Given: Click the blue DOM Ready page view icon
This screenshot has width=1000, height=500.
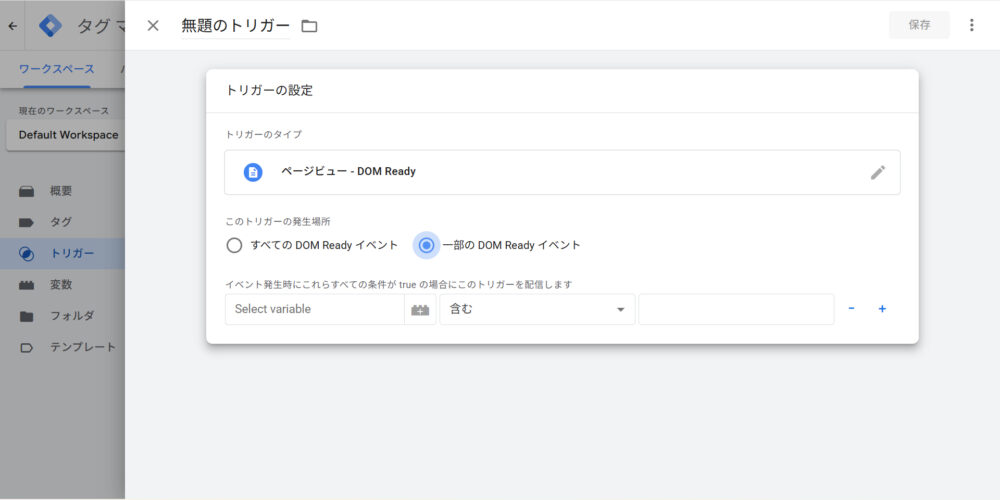Looking at the screenshot, I should tap(253, 172).
